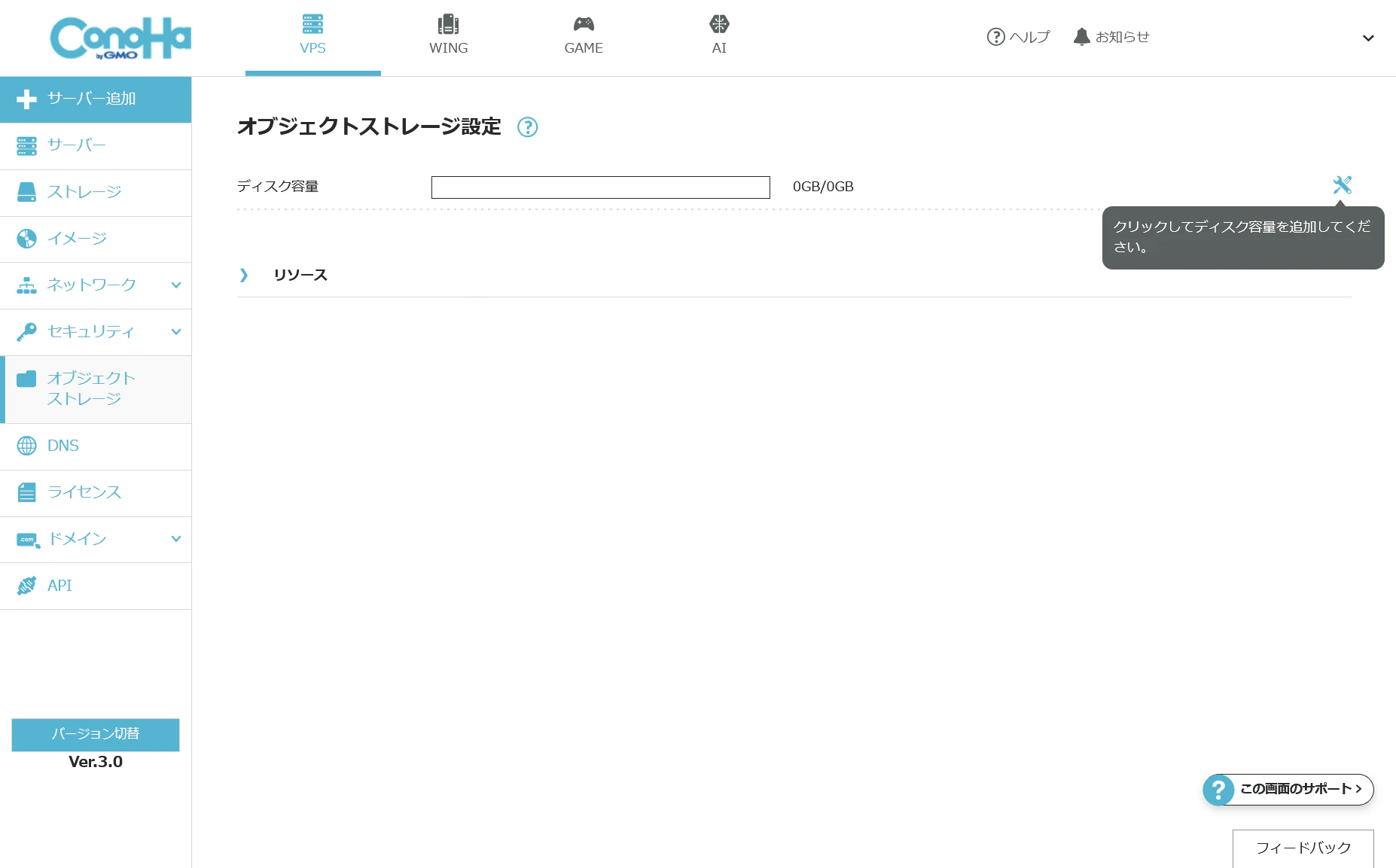Click the help icon beside オブジェクトストレージ設定
The width and height of the screenshot is (1396, 868).
click(x=528, y=127)
